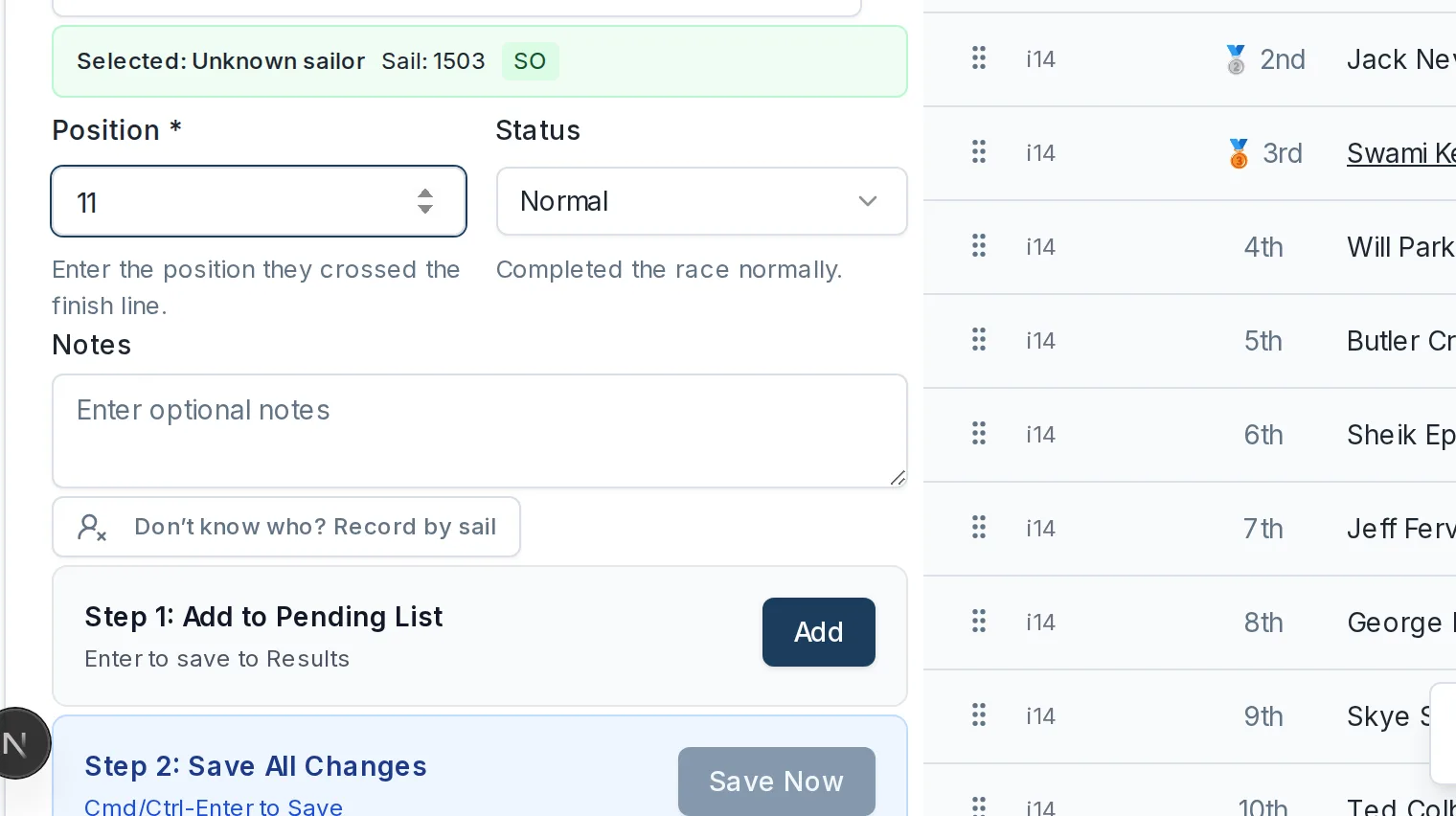Open the Swami sailor name link

[1400, 153]
